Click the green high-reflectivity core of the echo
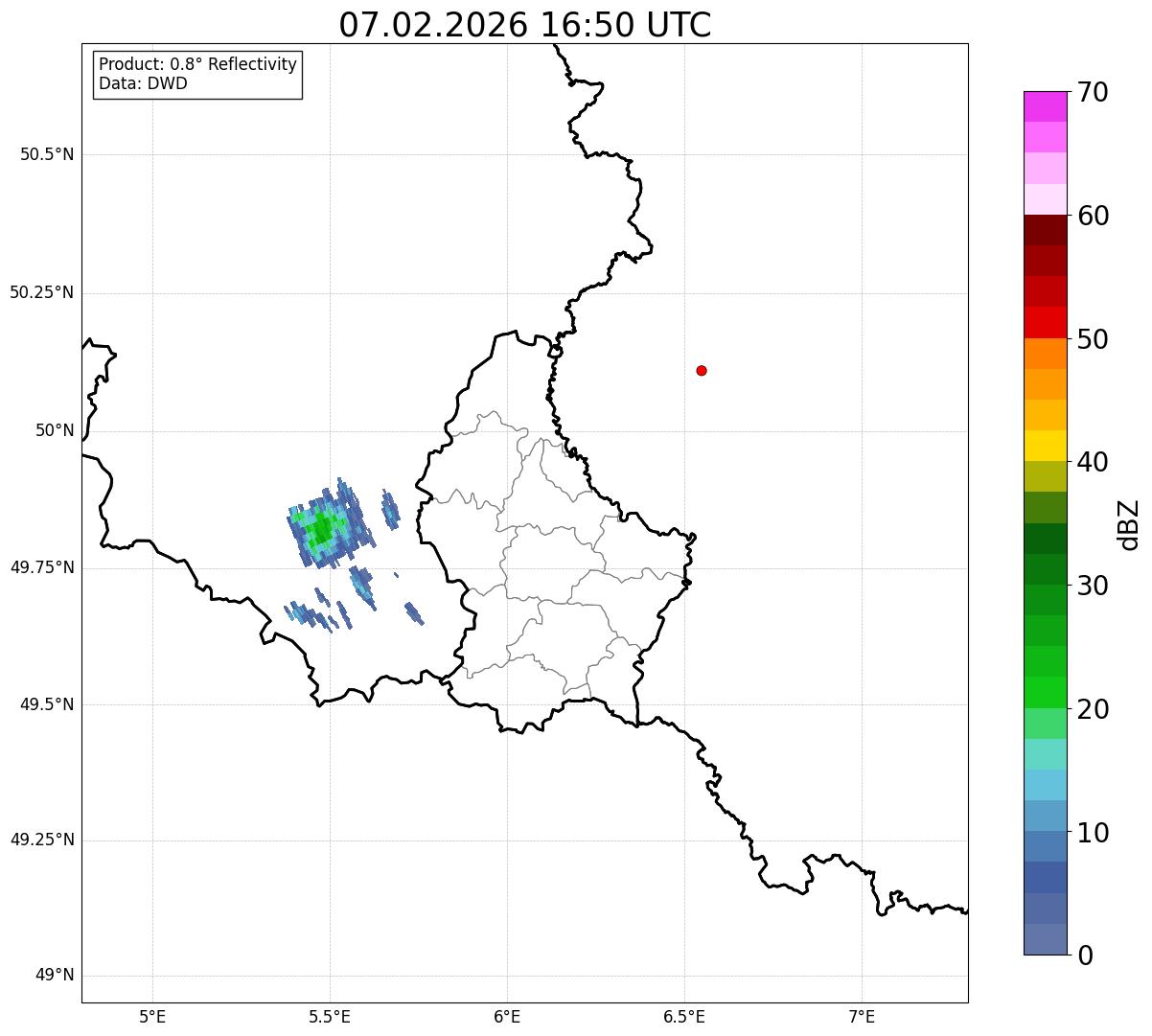1152x1036 pixels. [320, 528]
